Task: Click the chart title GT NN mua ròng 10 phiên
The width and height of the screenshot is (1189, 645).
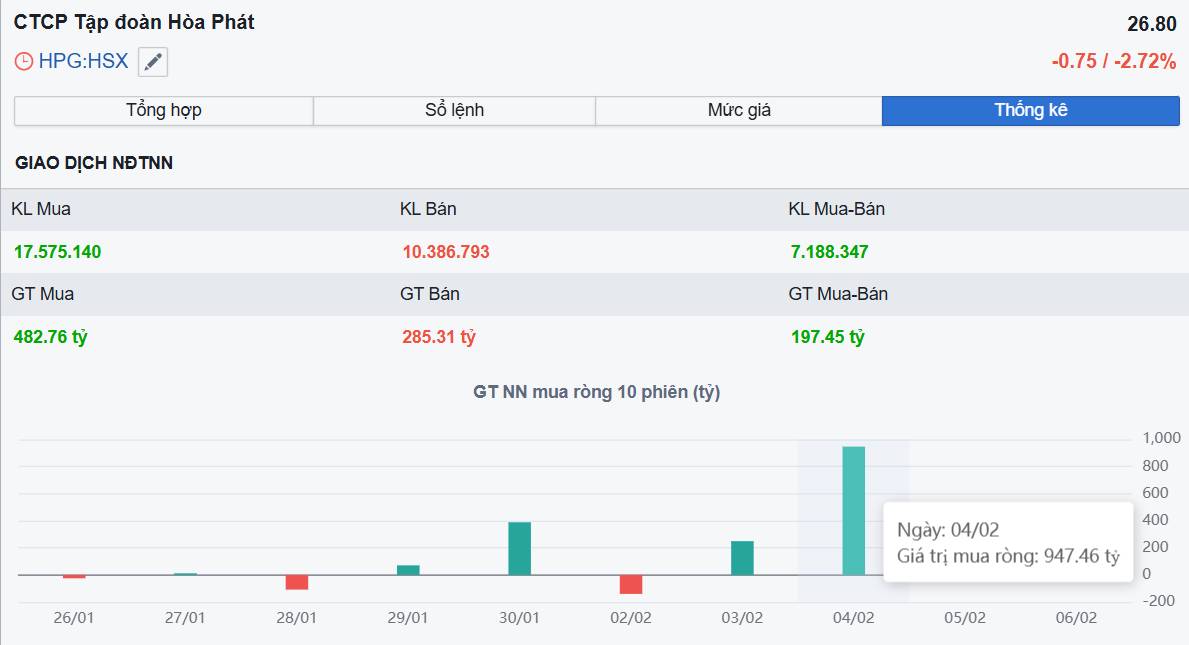Action: (596, 393)
